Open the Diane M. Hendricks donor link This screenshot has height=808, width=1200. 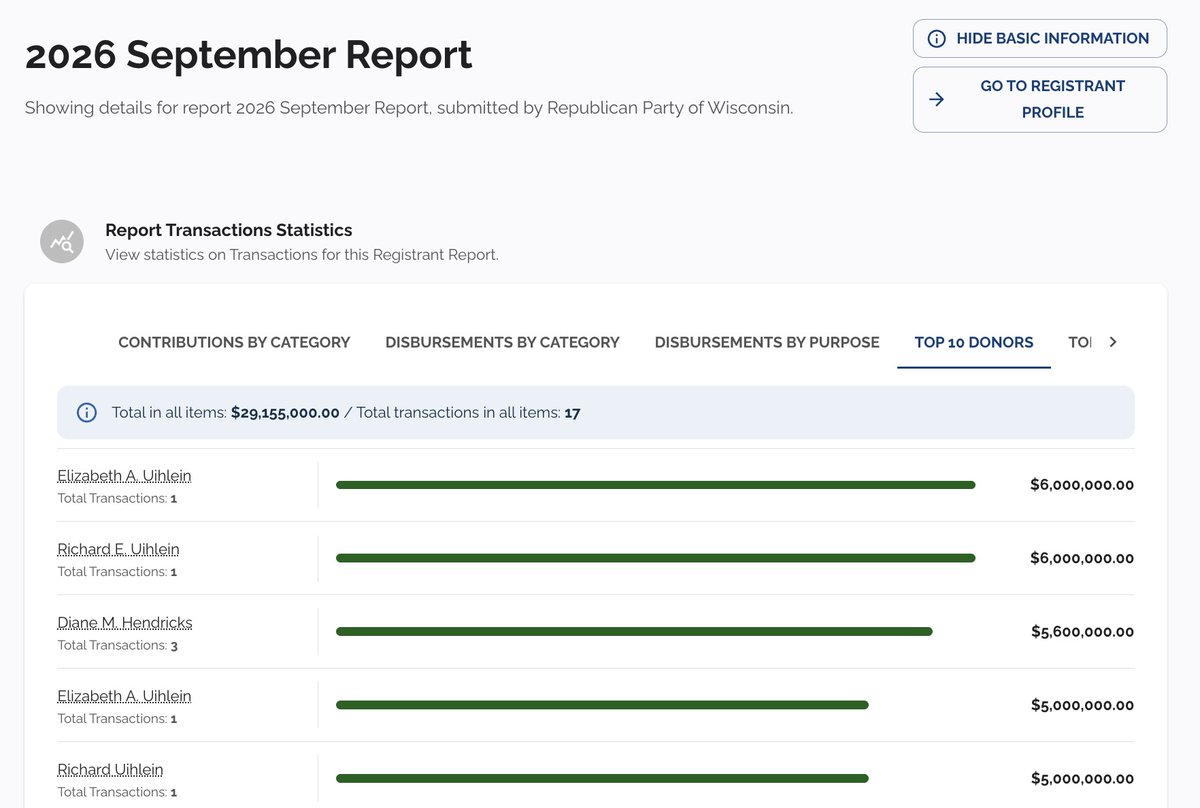(125, 622)
